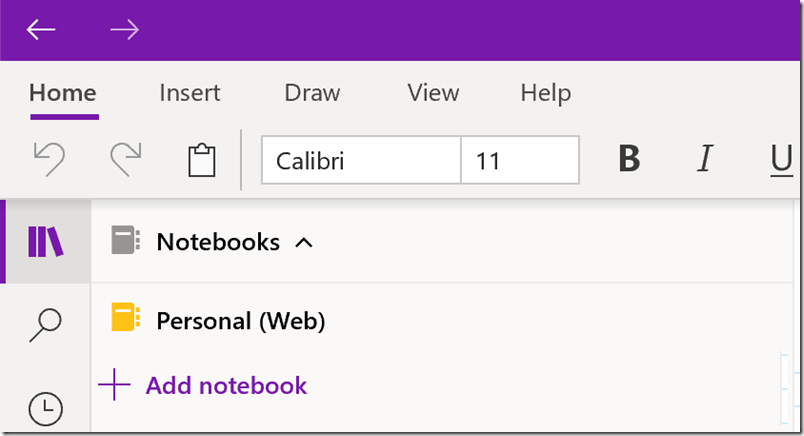Toggle italic formatting
The height and width of the screenshot is (436, 804).
(x=705, y=160)
